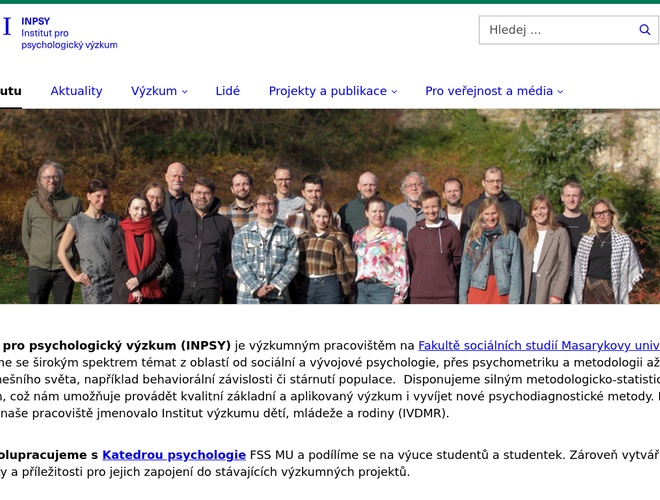The image size is (660, 500).
Task: Expand the Projekty a publikace chevron
Action: pos(394,92)
